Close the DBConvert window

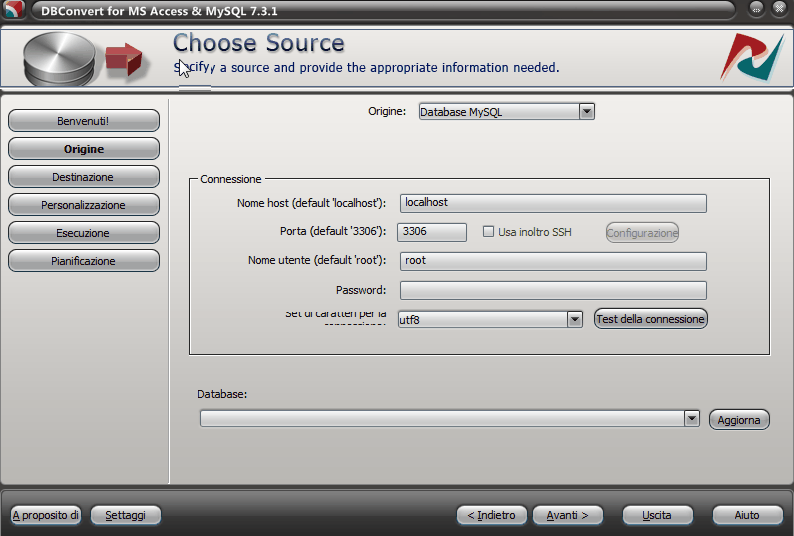pyautogui.click(x=780, y=9)
